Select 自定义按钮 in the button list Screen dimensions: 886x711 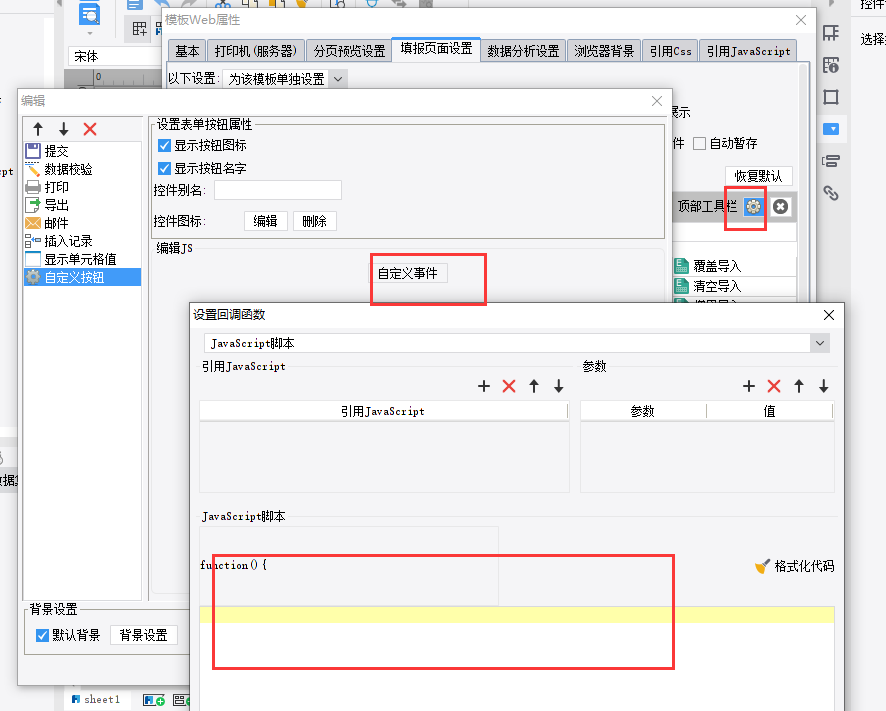82,278
